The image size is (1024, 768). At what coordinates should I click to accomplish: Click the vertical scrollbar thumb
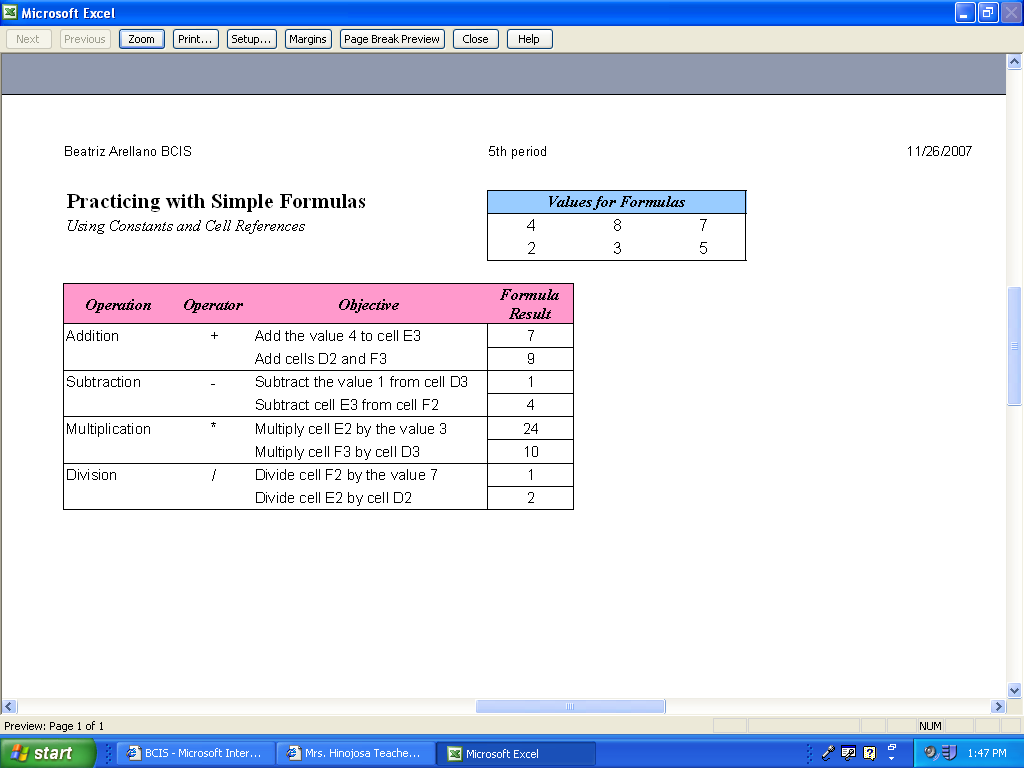pos(1014,346)
